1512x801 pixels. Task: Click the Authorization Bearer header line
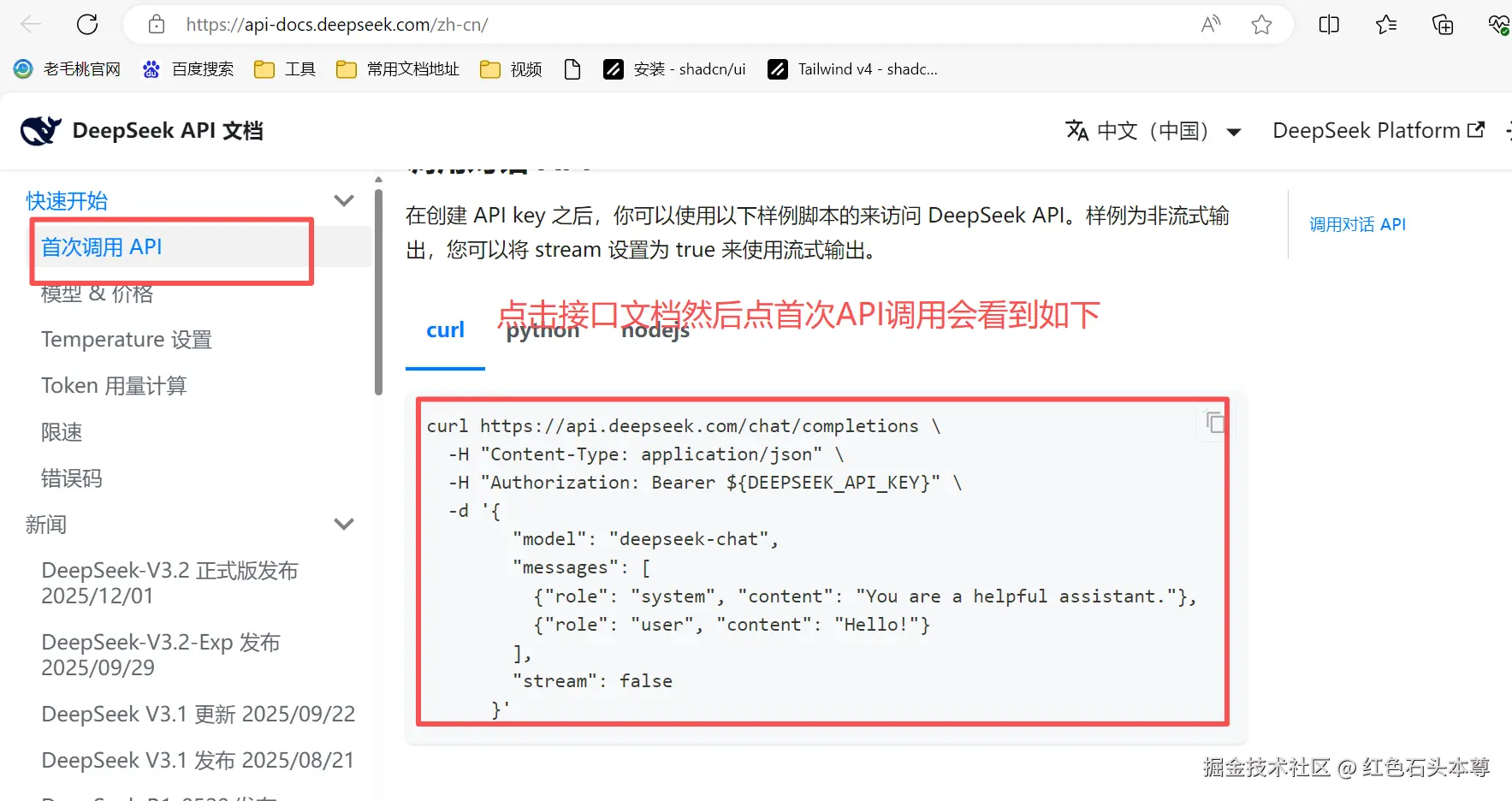click(x=705, y=483)
